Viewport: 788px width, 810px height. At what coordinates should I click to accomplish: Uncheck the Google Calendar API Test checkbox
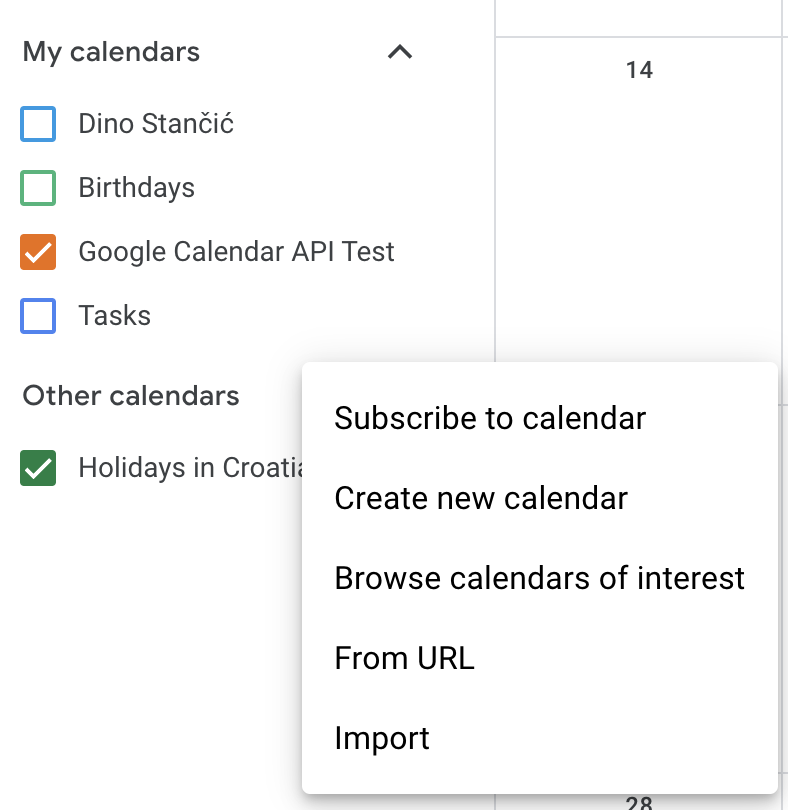38,252
